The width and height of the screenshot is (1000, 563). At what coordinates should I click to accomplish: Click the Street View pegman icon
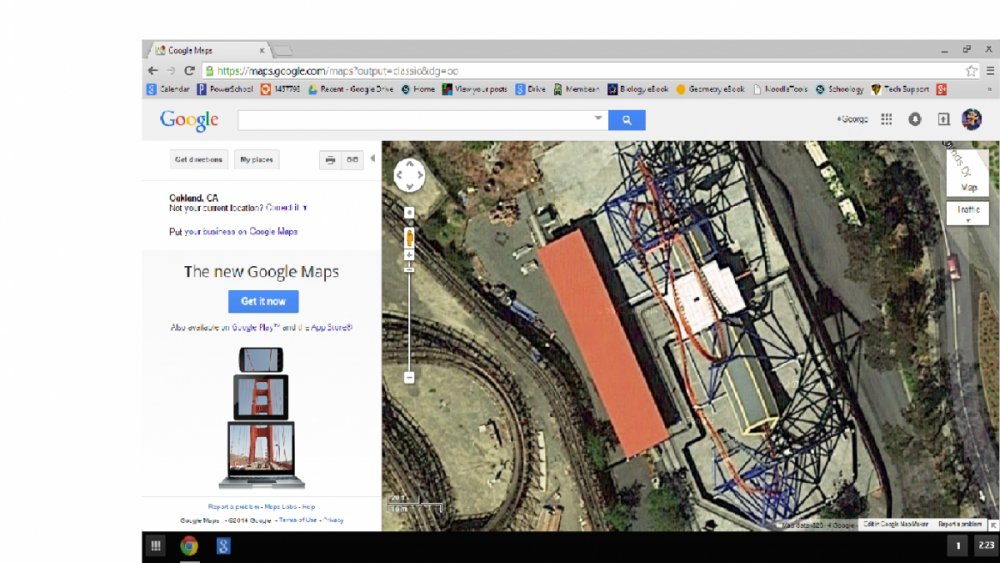409,237
